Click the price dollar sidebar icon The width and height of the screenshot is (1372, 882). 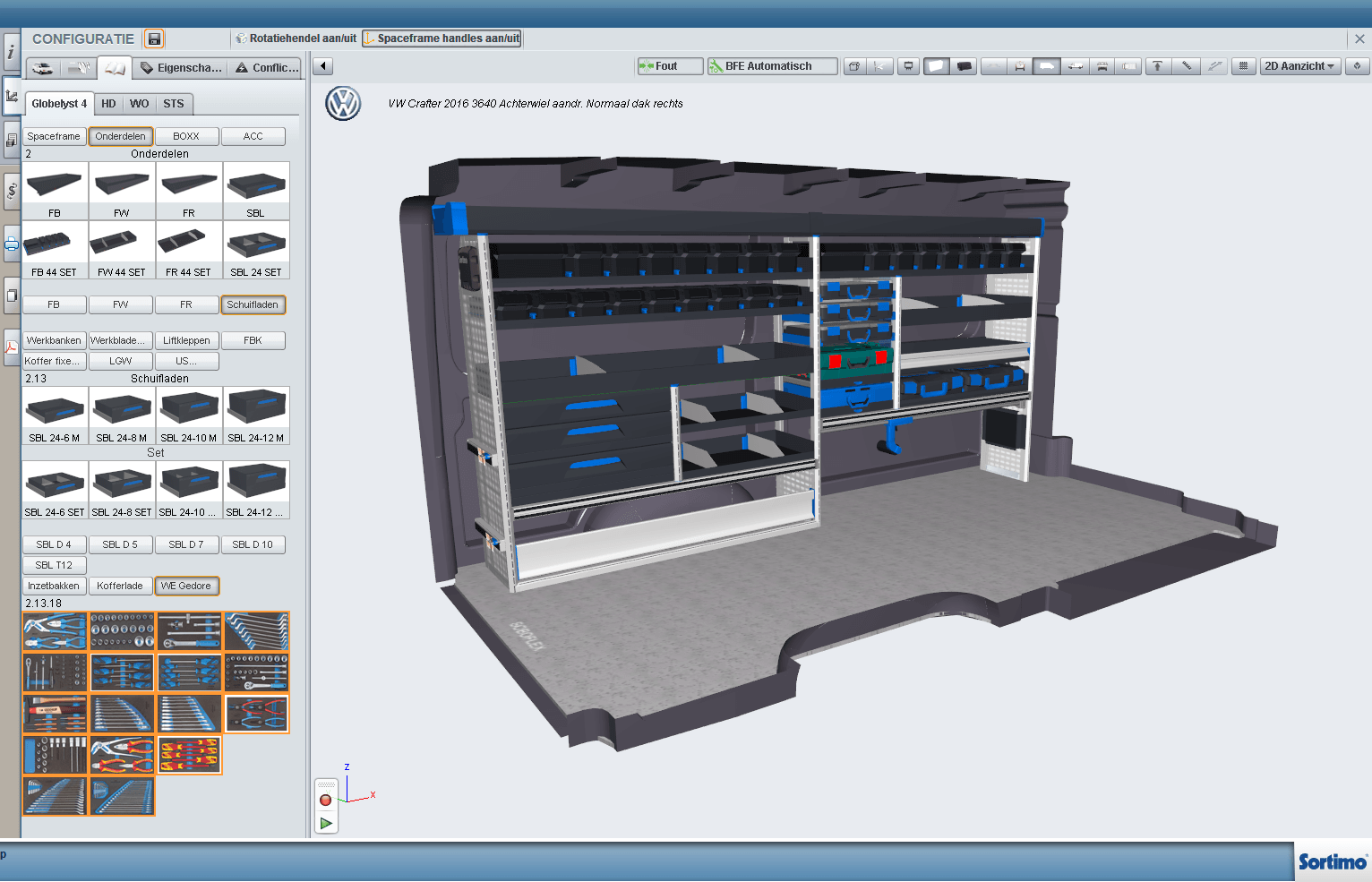click(x=12, y=191)
